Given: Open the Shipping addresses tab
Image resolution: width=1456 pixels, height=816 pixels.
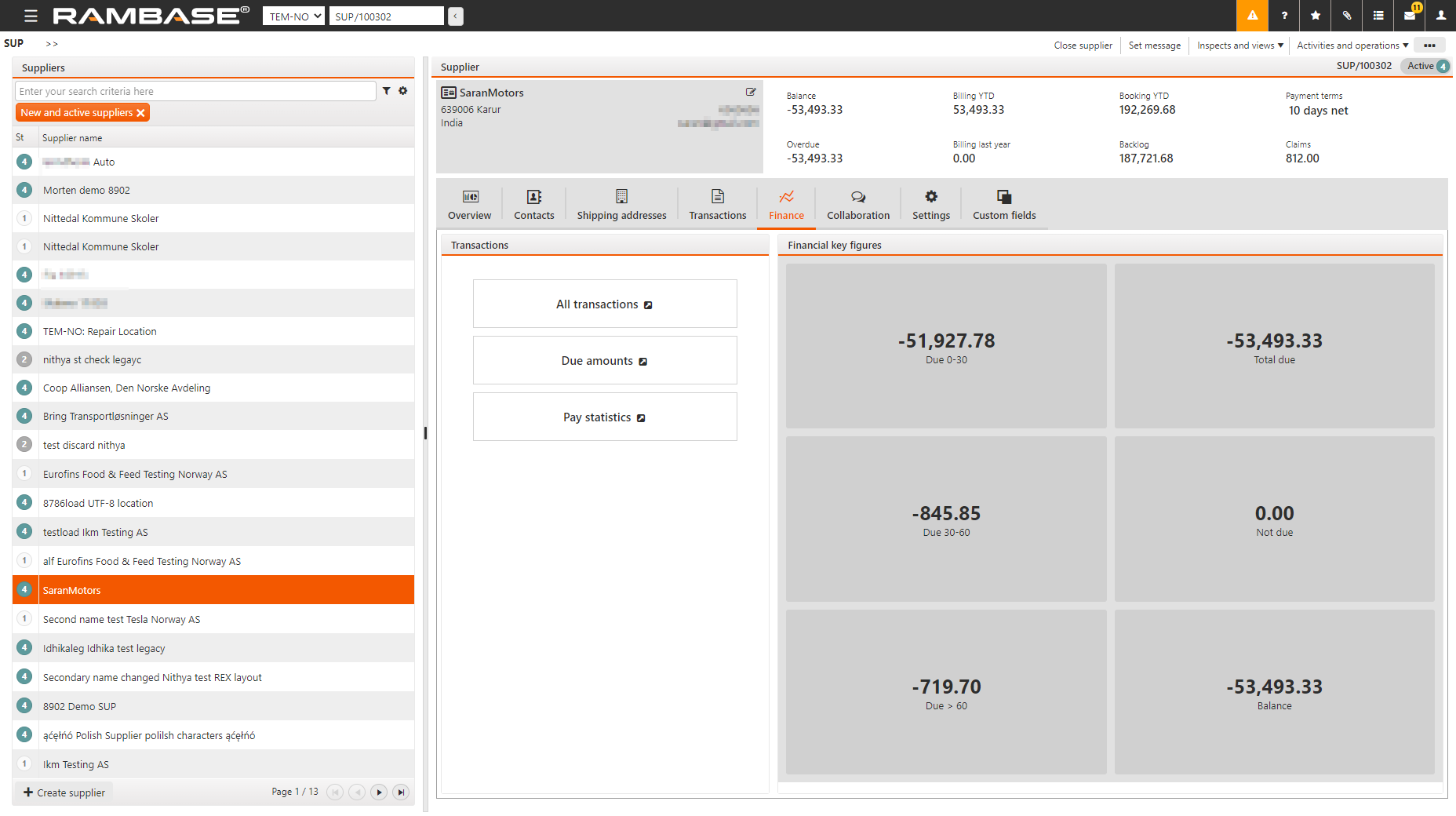Looking at the screenshot, I should pos(621,204).
